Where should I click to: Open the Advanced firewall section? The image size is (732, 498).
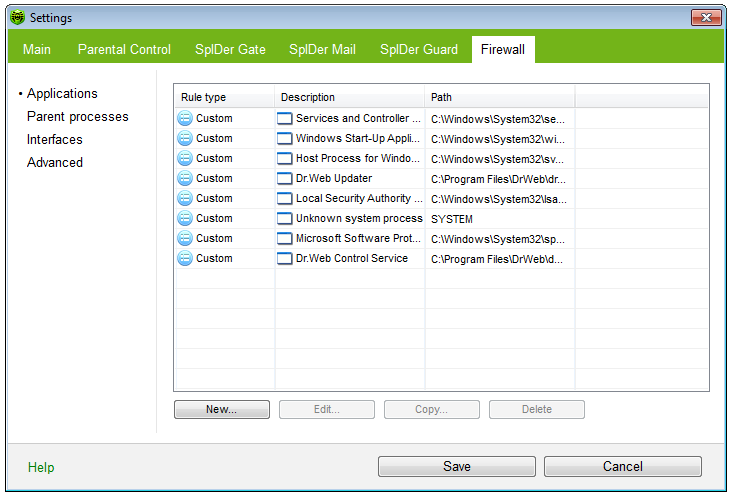point(55,162)
